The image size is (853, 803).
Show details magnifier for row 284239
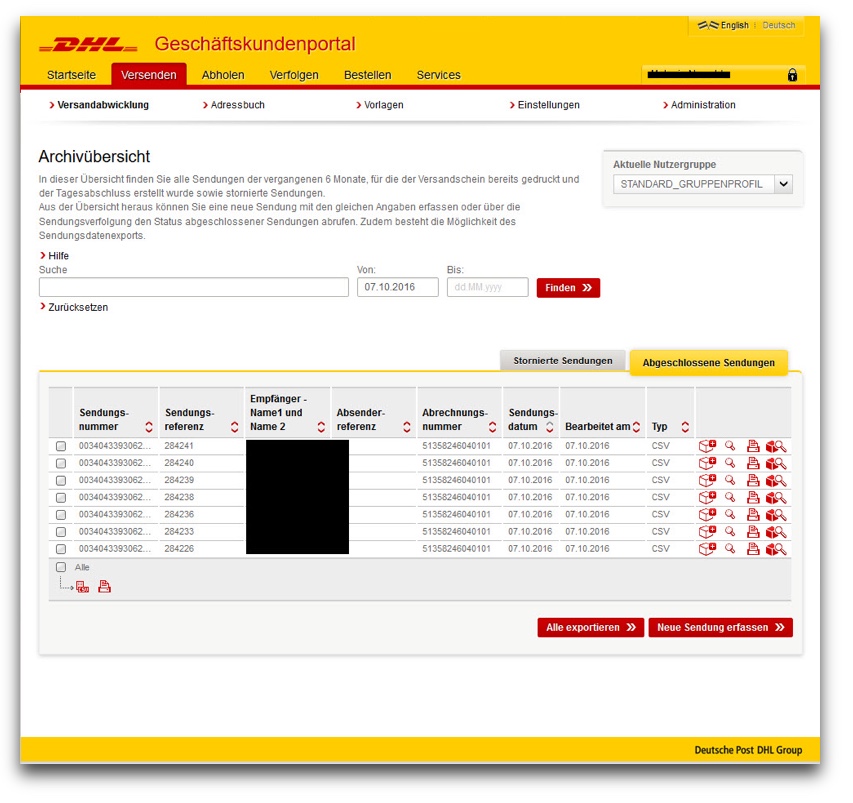[730, 480]
